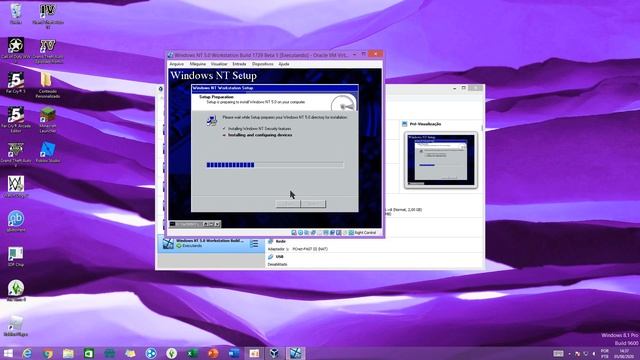Open Excel from the taskbar
The width and height of the screenshot is (640, 360).
click(x=192, y=353)
